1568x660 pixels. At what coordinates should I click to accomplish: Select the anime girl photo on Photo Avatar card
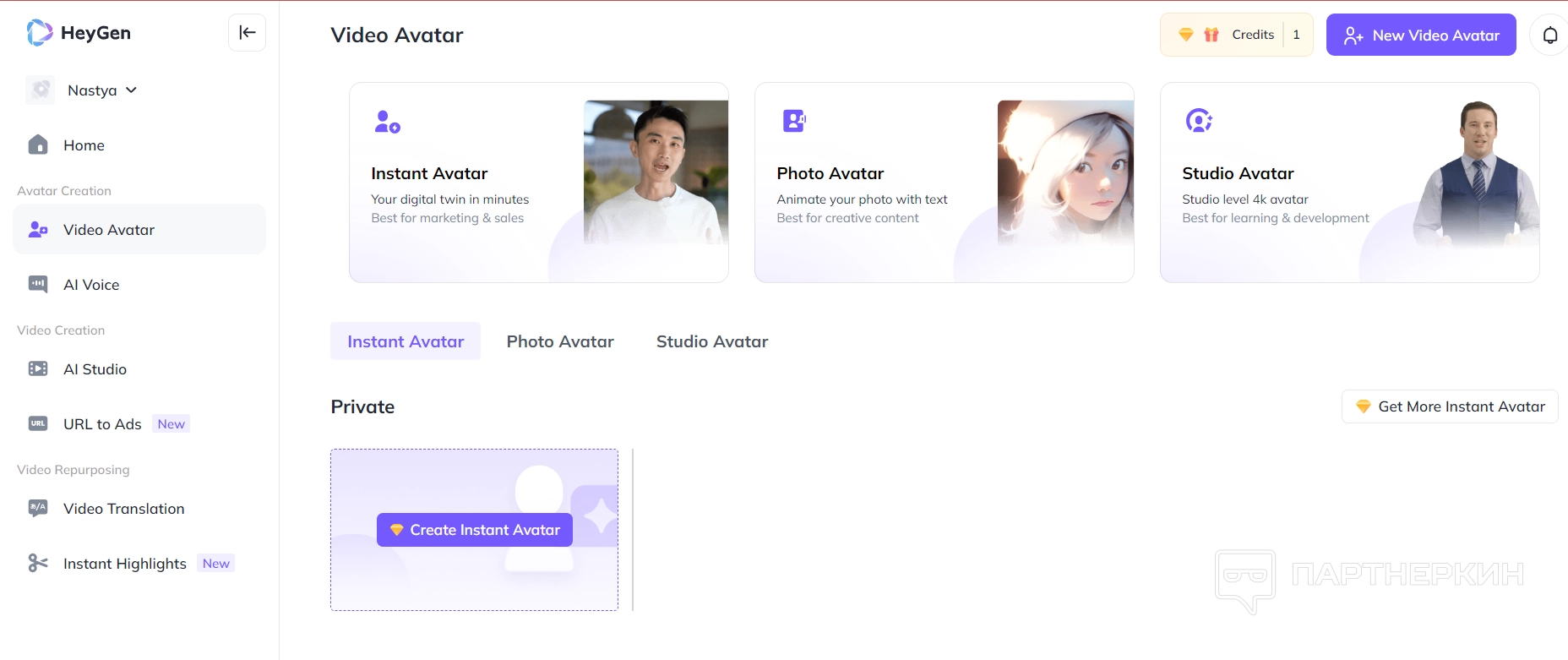point(1065,172)
